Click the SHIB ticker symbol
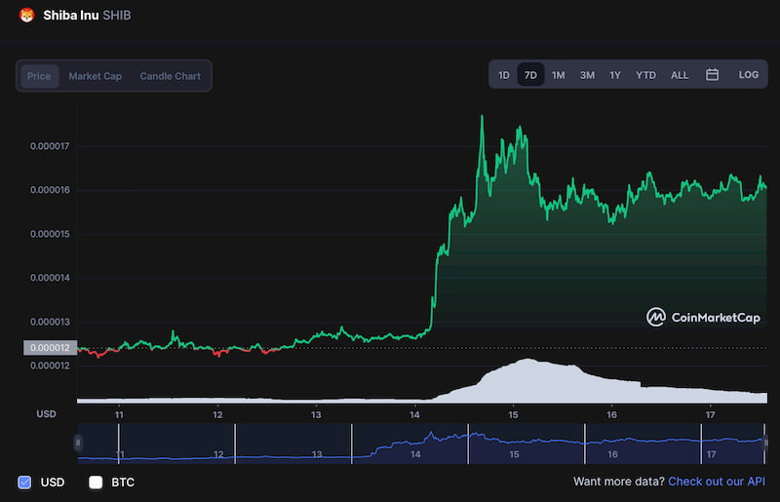The image size is (780, 502). [117, 15]
